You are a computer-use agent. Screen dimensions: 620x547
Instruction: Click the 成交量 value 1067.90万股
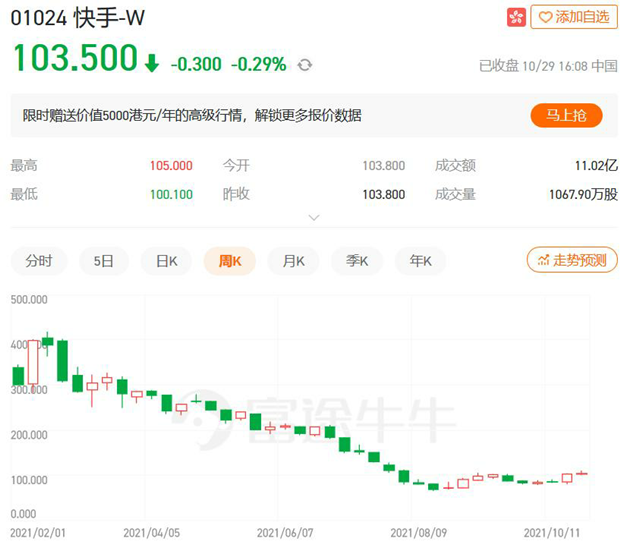click(x=583, y=194)
